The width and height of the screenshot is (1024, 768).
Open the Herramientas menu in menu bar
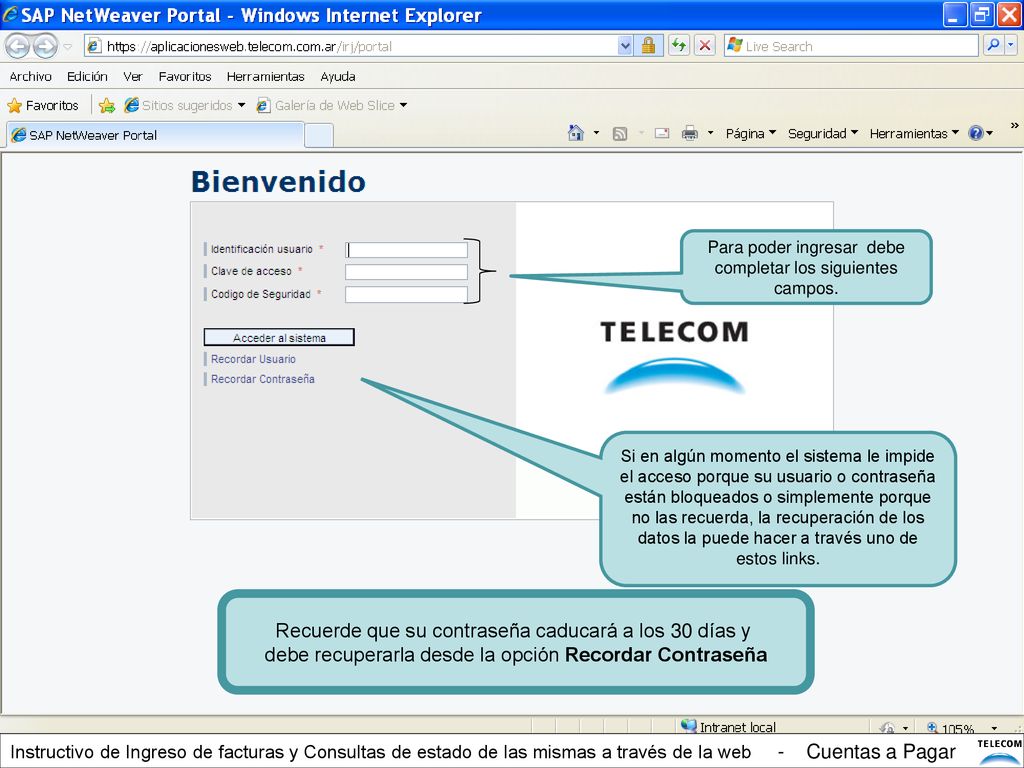tap(265, 76)
